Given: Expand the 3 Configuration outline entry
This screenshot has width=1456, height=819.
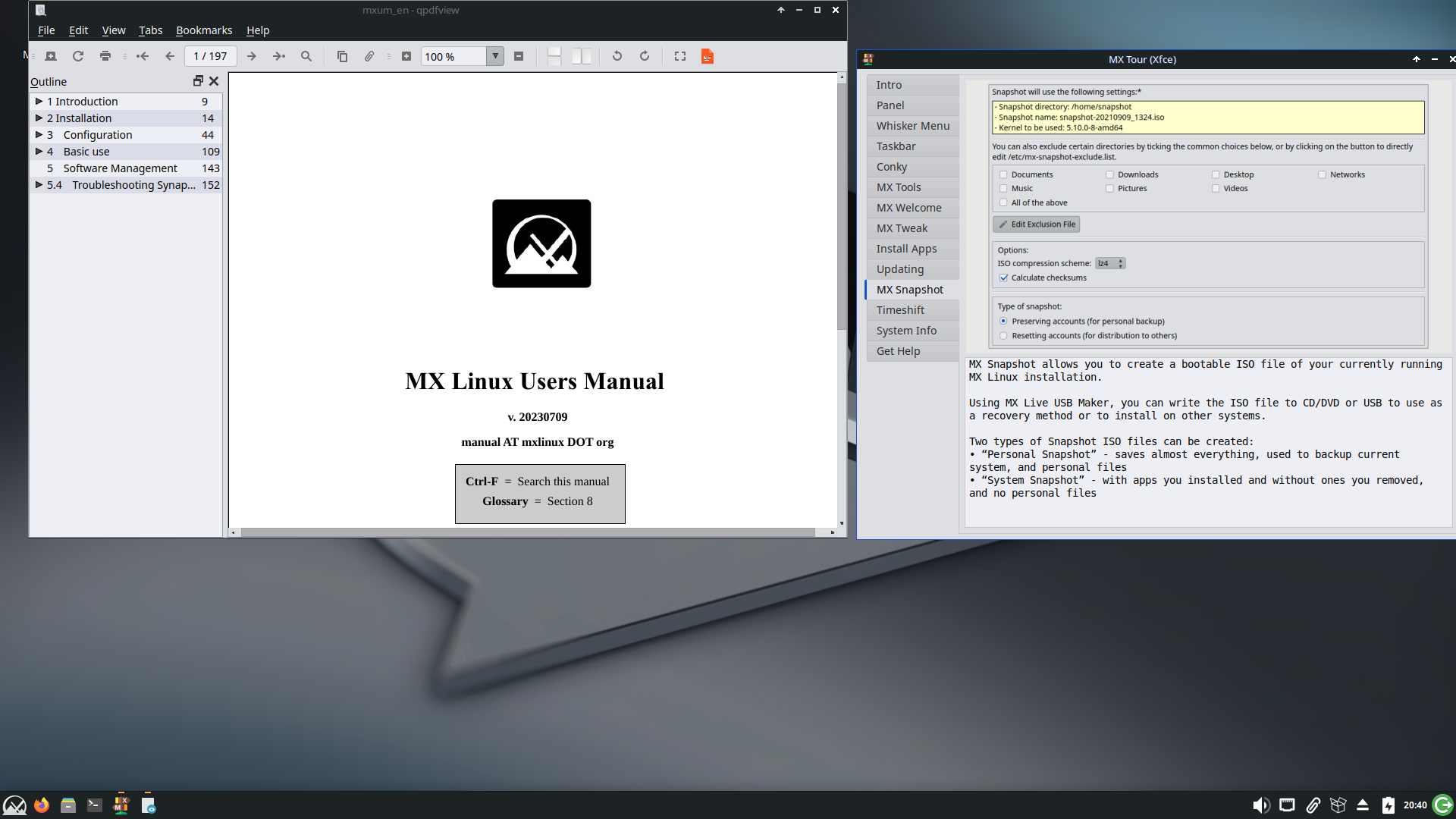Looking at the screenshot, I should [39, 134].
